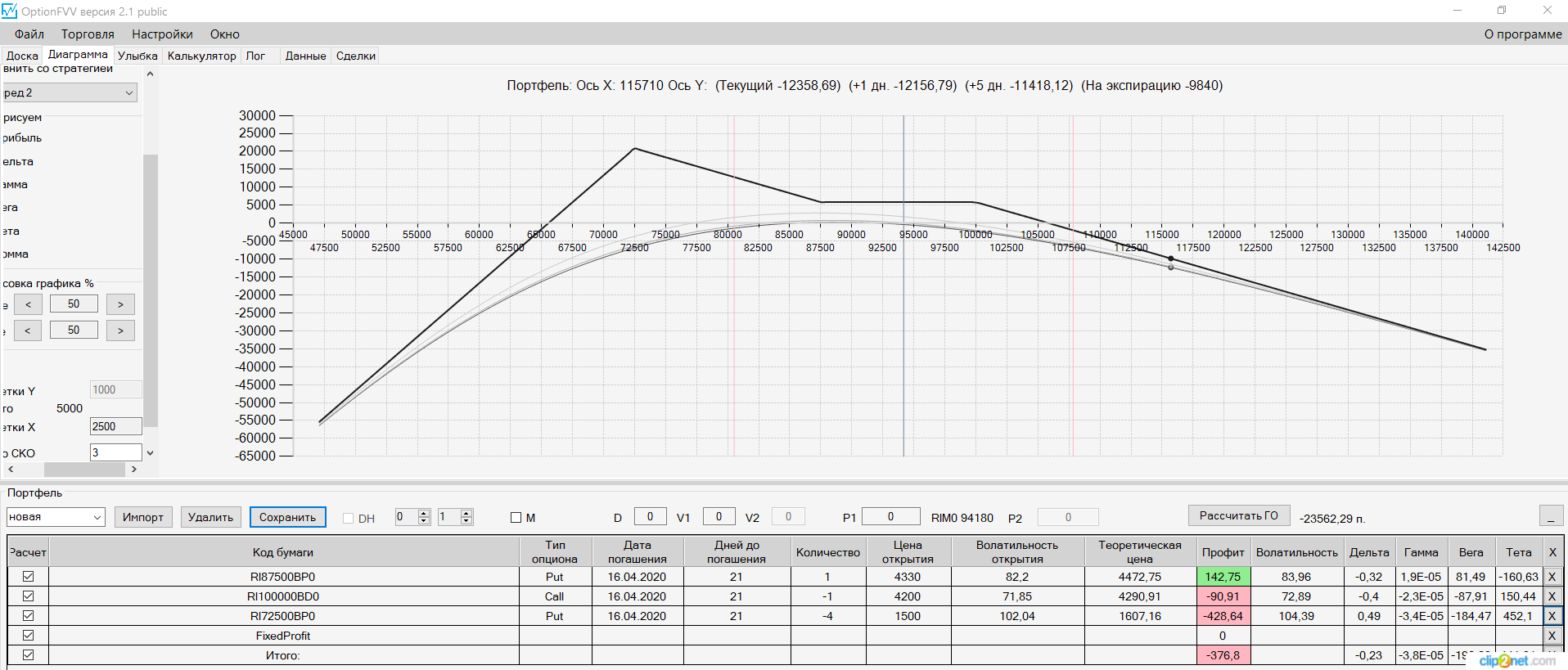
Task: Show the Лог tab
Action: [x=255, y=56]
